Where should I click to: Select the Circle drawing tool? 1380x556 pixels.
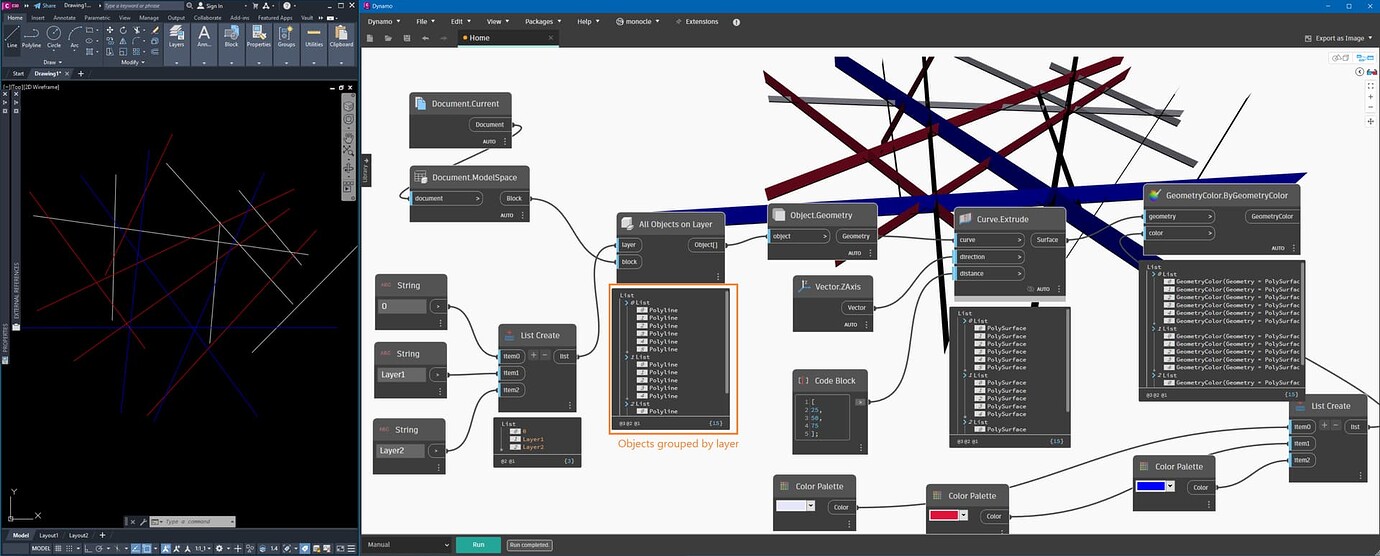pyautogui.click(x=54, y=36)
